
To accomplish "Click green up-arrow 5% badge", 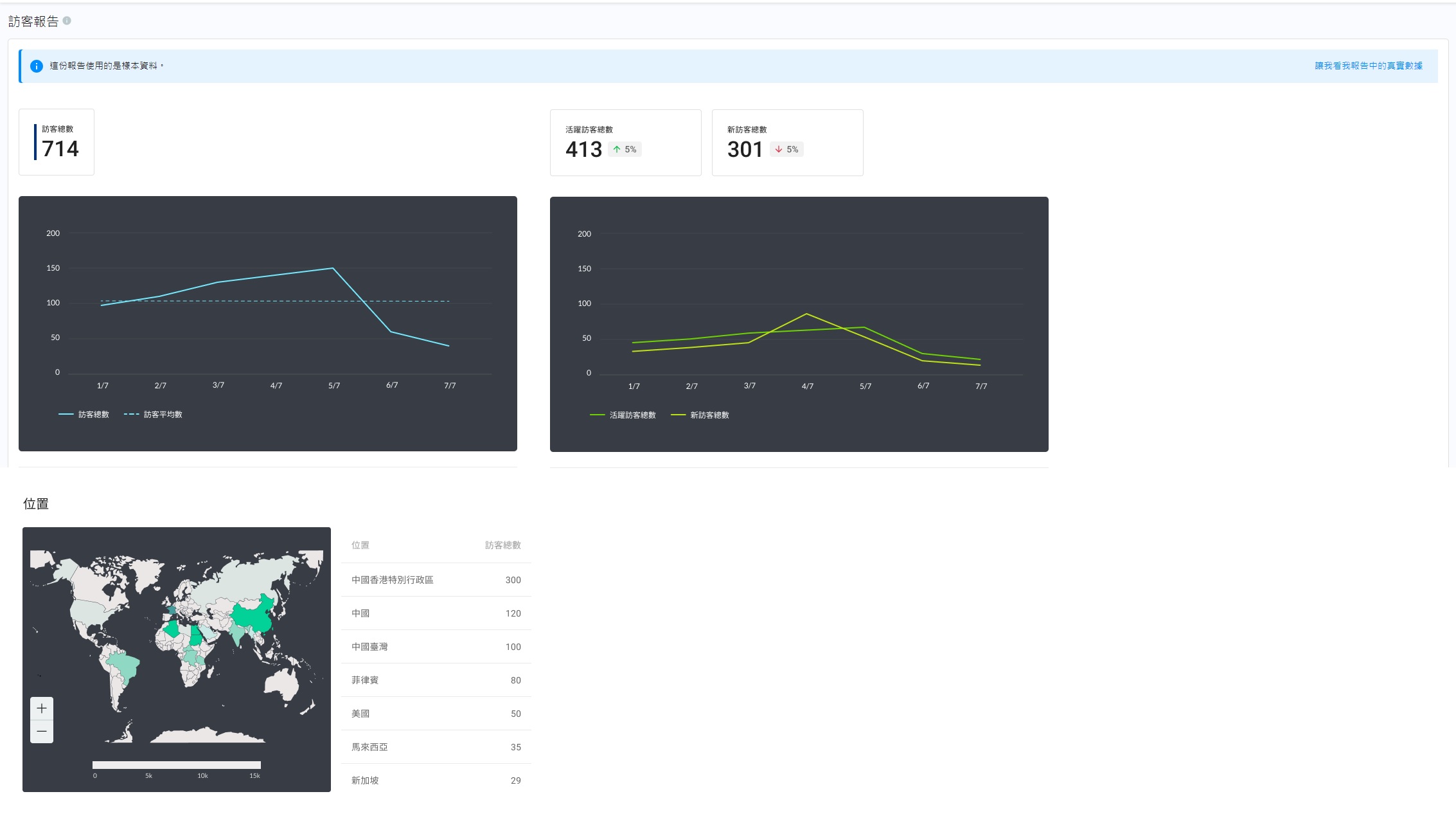I will click(625, 149).
